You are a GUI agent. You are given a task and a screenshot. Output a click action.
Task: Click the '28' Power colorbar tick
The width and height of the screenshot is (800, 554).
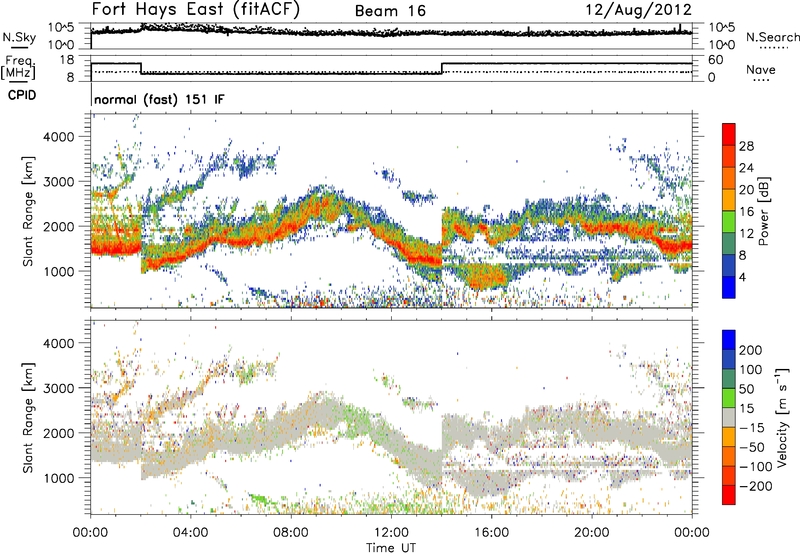click(746, 146)
